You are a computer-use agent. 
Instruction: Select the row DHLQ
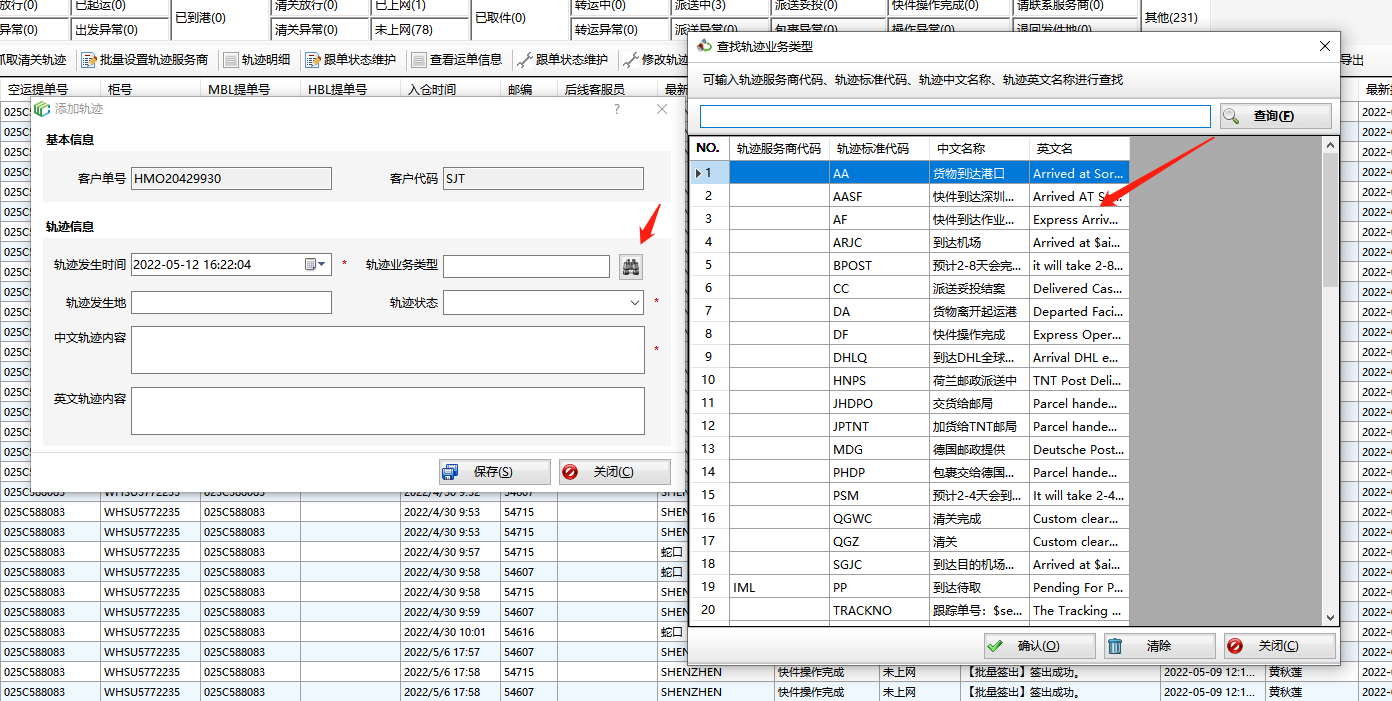pos(910,357)
